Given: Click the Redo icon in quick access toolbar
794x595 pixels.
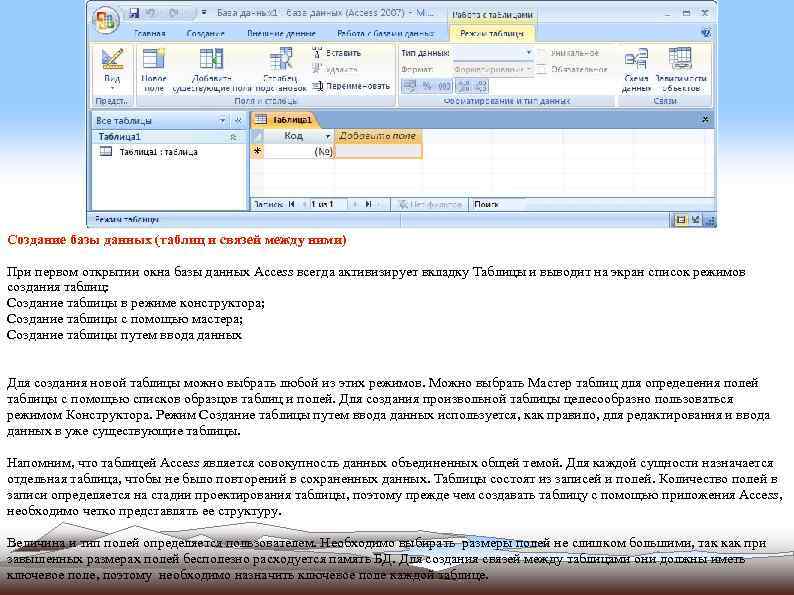Looking at the screenshot, I should [175, 13].
